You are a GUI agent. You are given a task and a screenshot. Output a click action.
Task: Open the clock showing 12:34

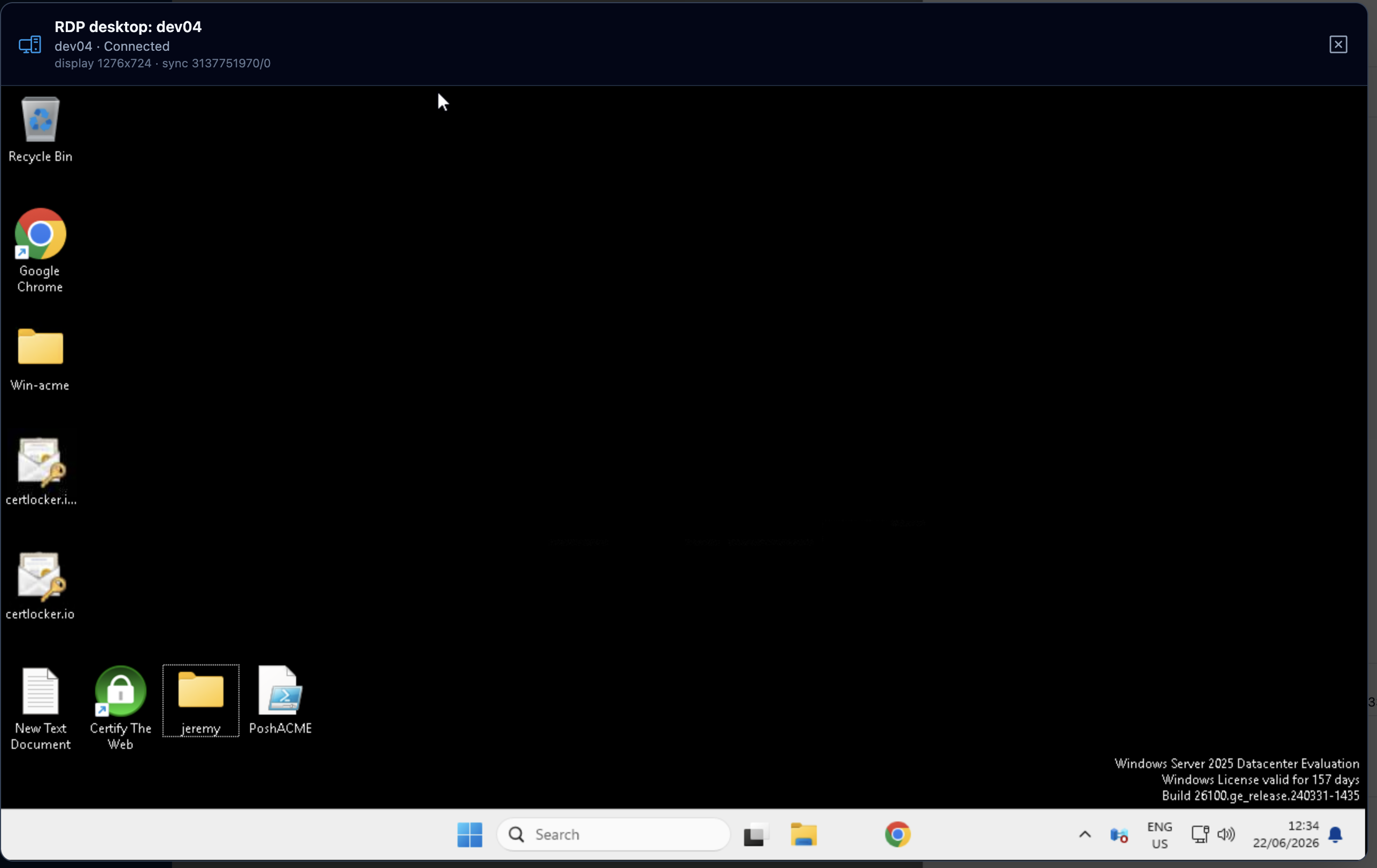point(1286,835)
